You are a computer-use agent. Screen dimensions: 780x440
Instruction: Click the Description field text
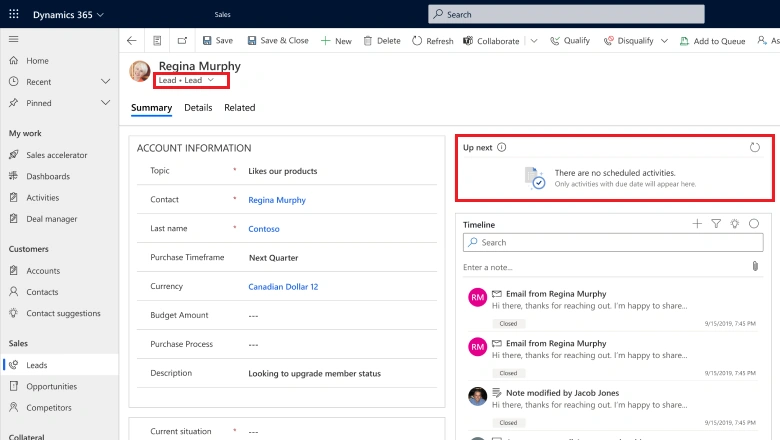314,373
